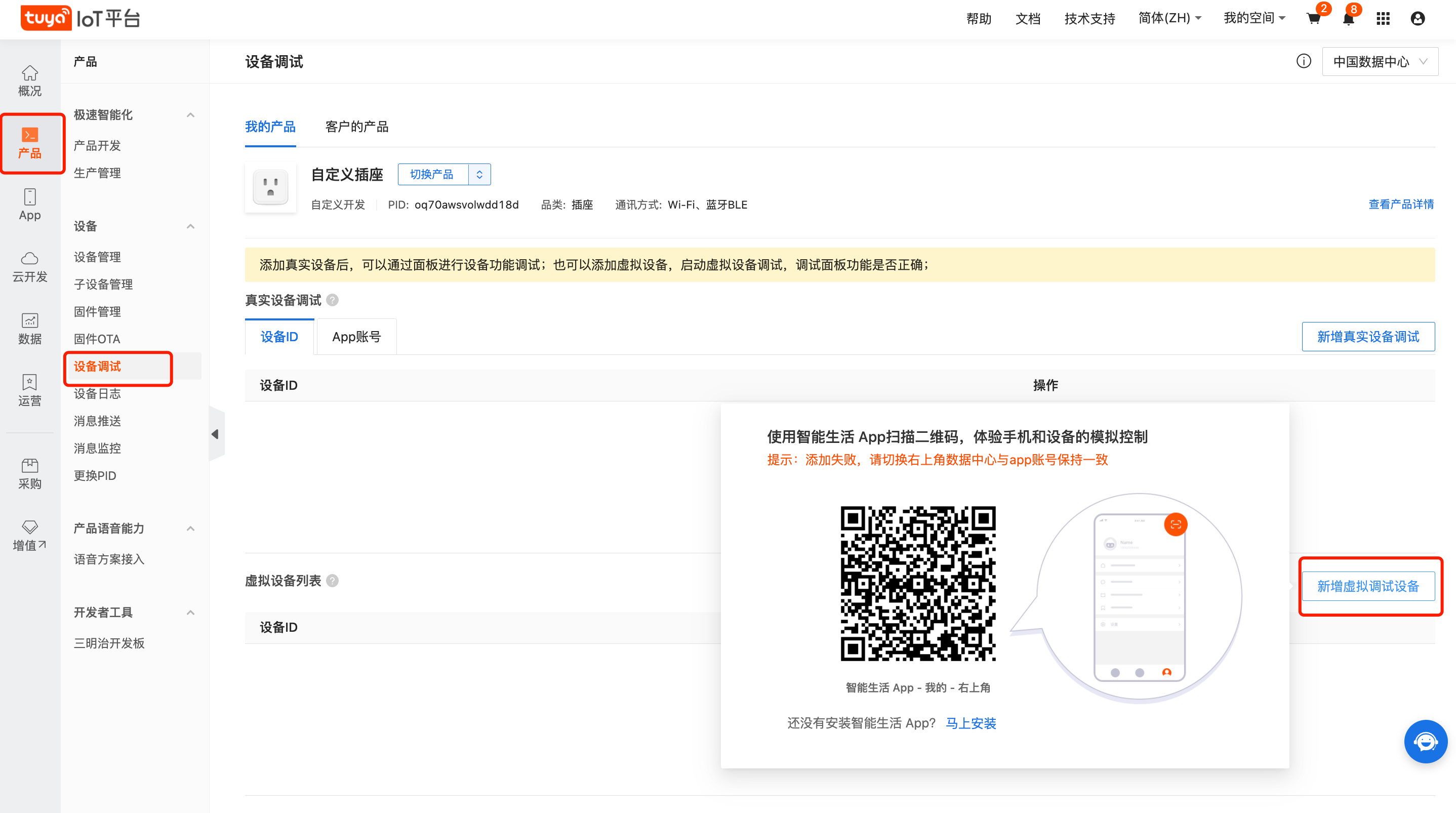The width and height of the screenshot is (1456, 813).
Task: Open the 切换产品 product selector
Action: pyautogui.click(x=443, y=174)
